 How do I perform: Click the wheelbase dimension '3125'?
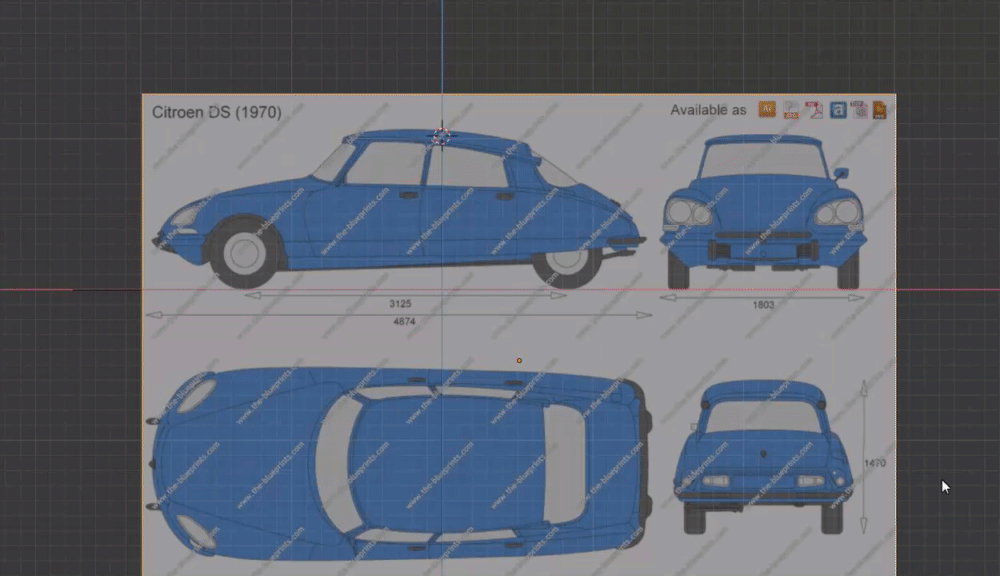(x=401, y=304)
